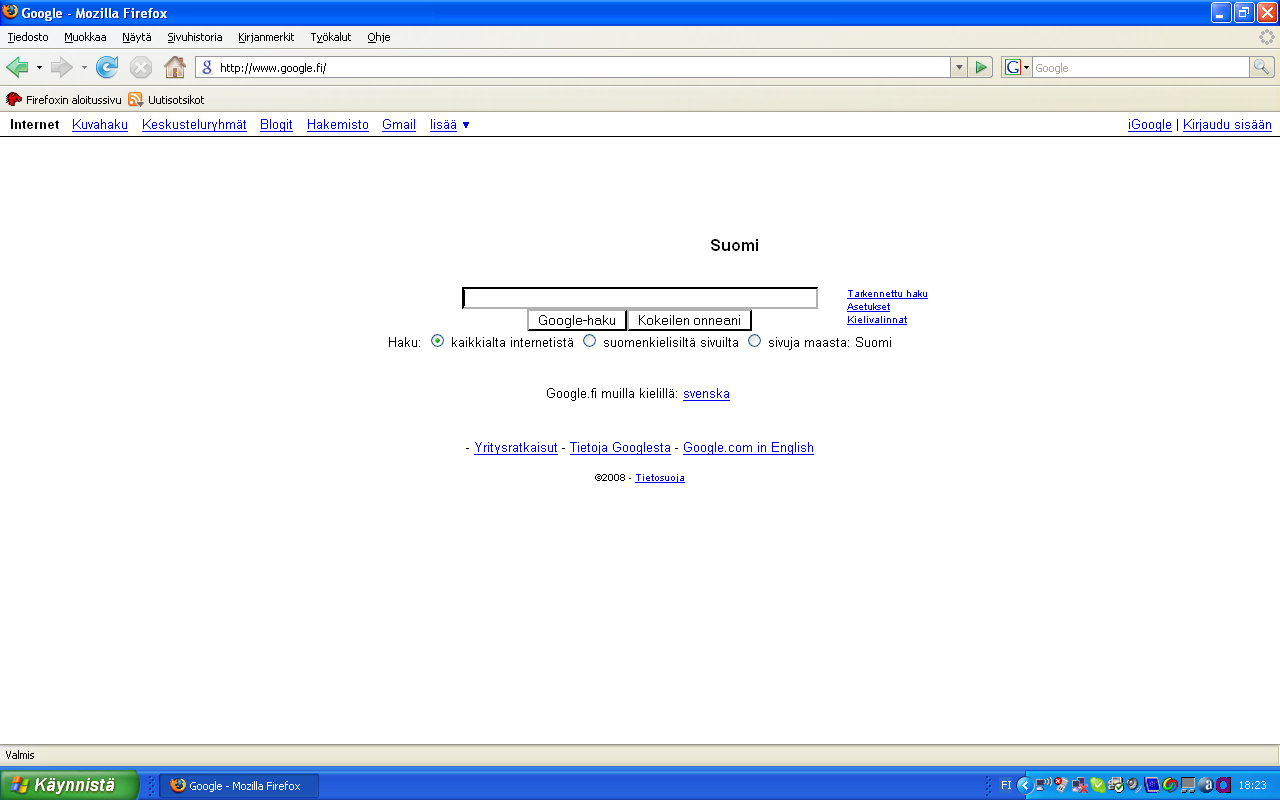Click the Kirjaudu sisään sign-in link
The width and height of the screenshot is (1280, 800).
pos(1227,125)
